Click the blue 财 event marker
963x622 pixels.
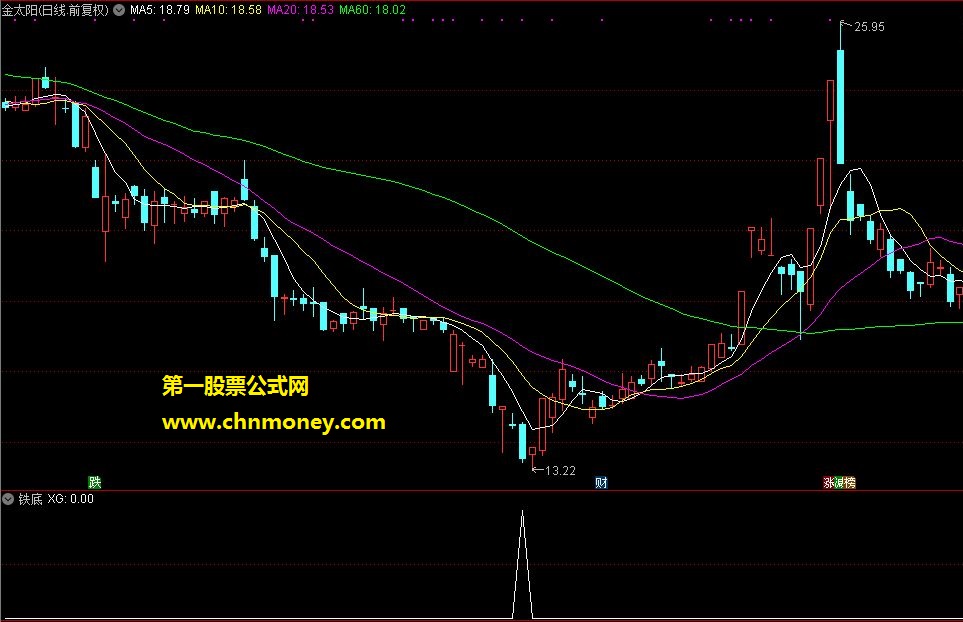[x=601, y=482]
